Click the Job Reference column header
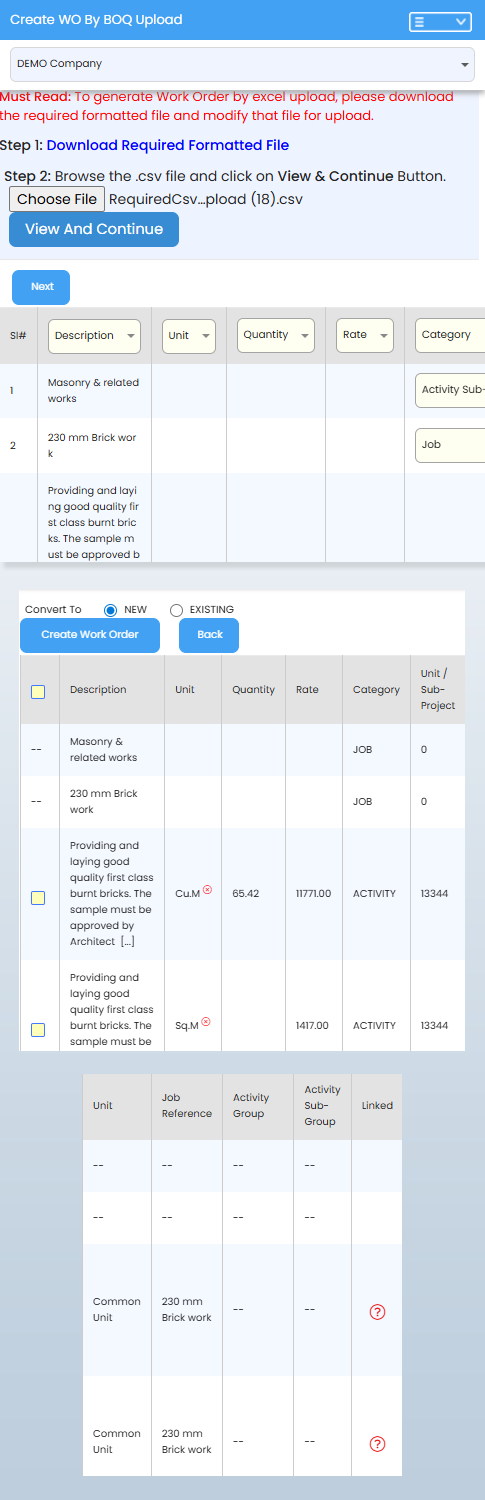This screenshot has width=485, height=1500. coord(187,1106)
